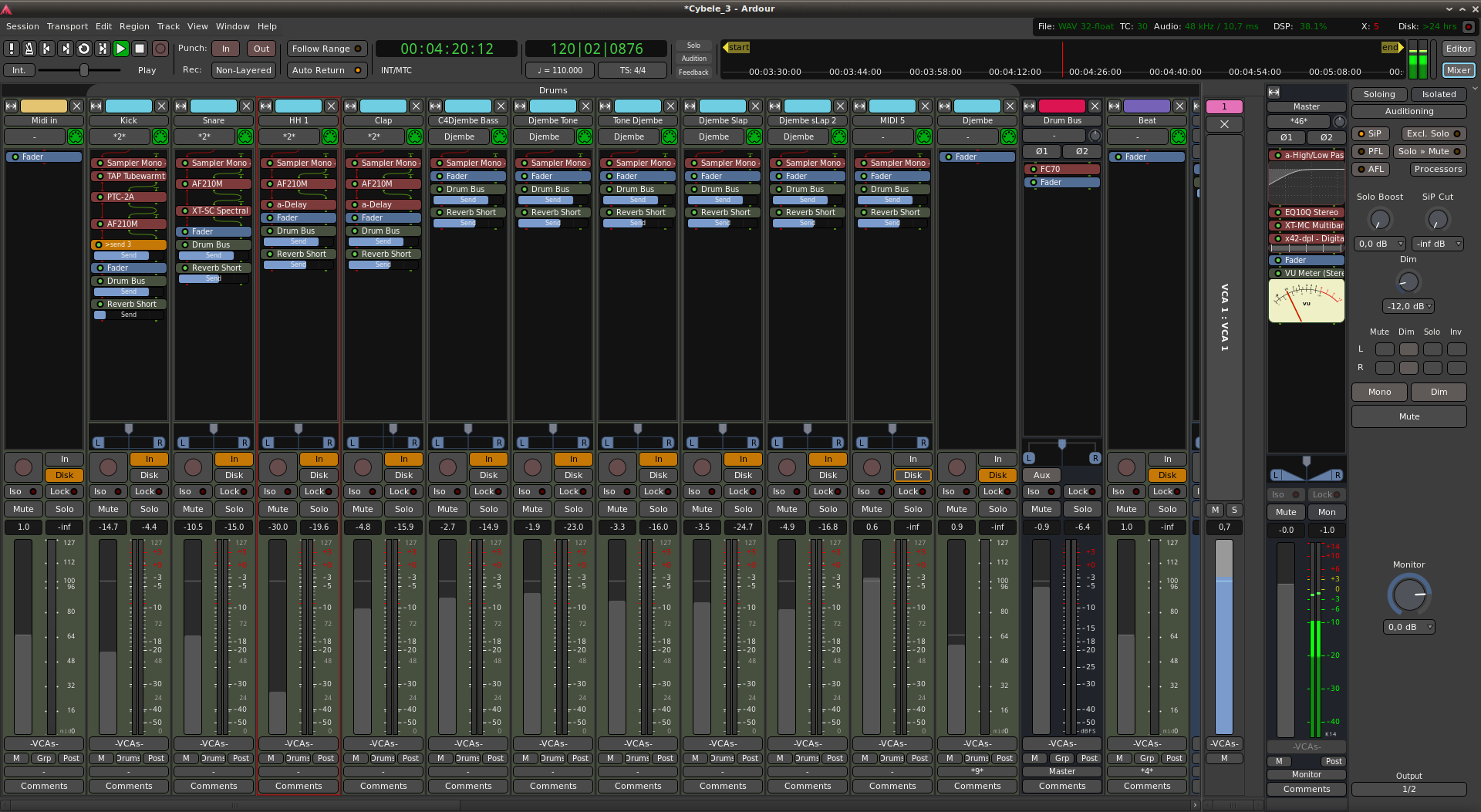1481x812 pixels.
Task: Close the Beat strip using its X icon
Action: [1179, 106]
